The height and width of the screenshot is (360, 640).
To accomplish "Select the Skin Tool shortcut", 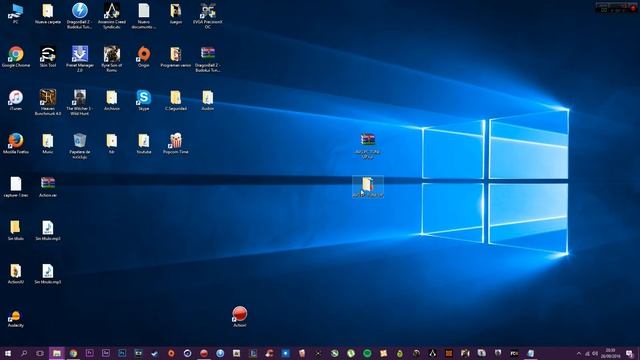I will (x=48, y=57).
